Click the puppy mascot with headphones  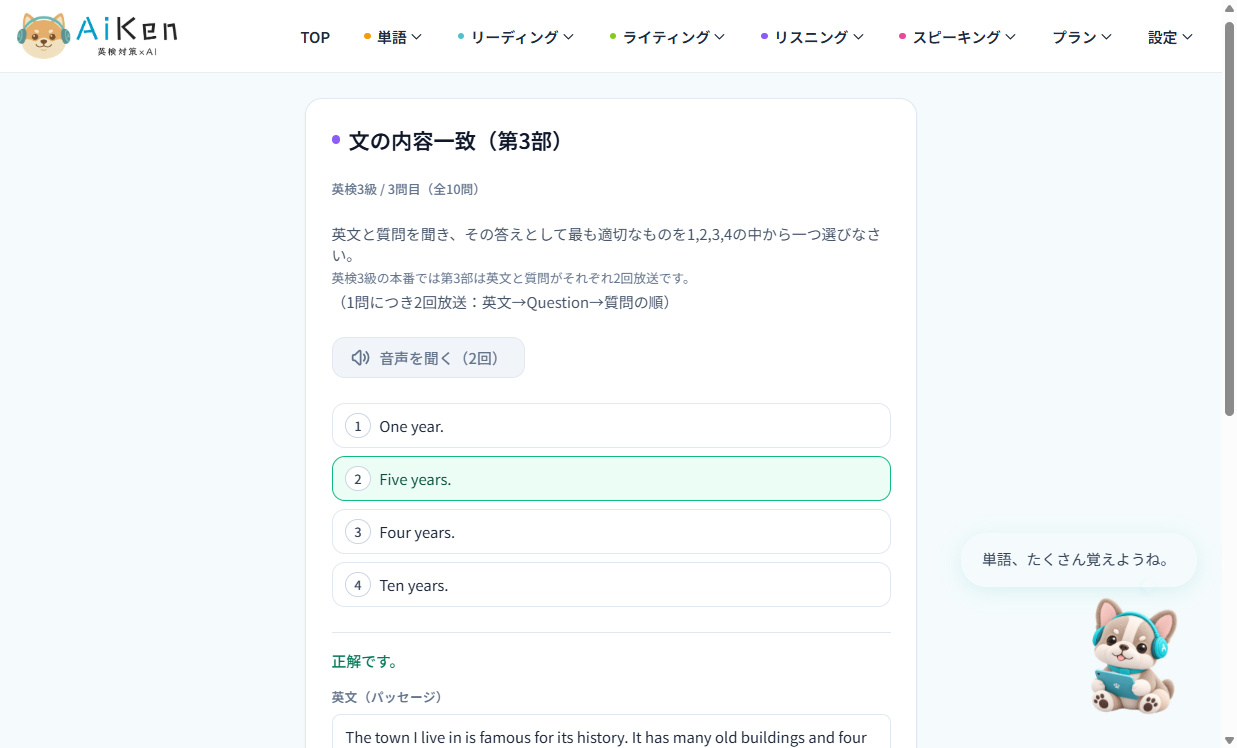click(x=1134, y=655)
